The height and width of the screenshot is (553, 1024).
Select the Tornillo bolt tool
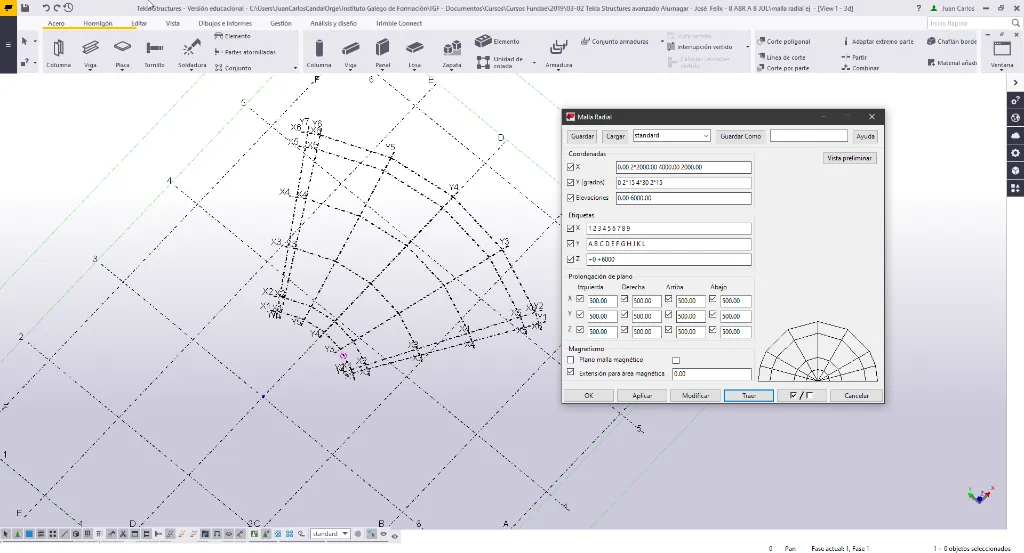click(x=154, y=53)
